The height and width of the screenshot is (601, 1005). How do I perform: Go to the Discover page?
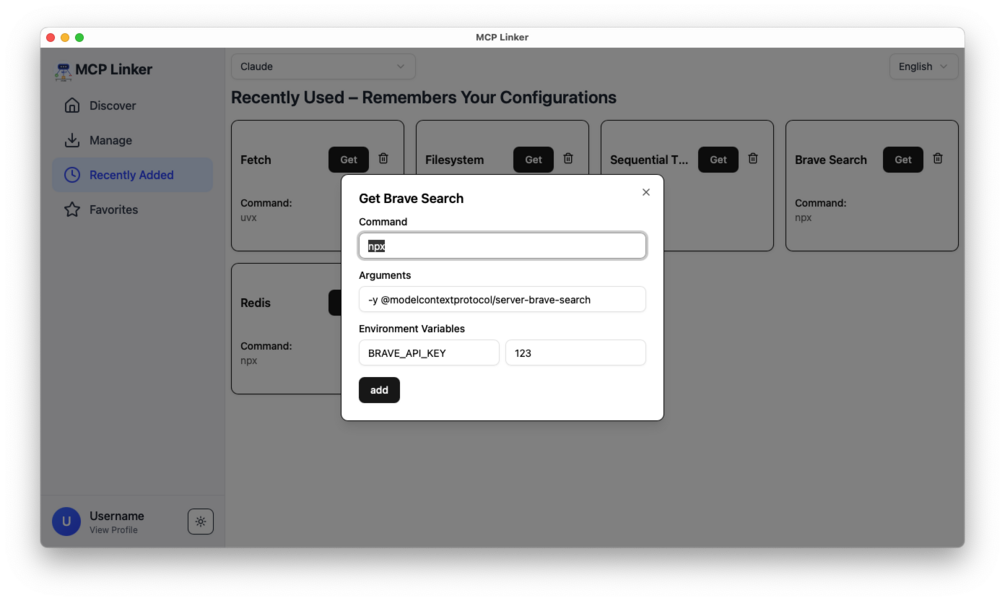[132, 105]
